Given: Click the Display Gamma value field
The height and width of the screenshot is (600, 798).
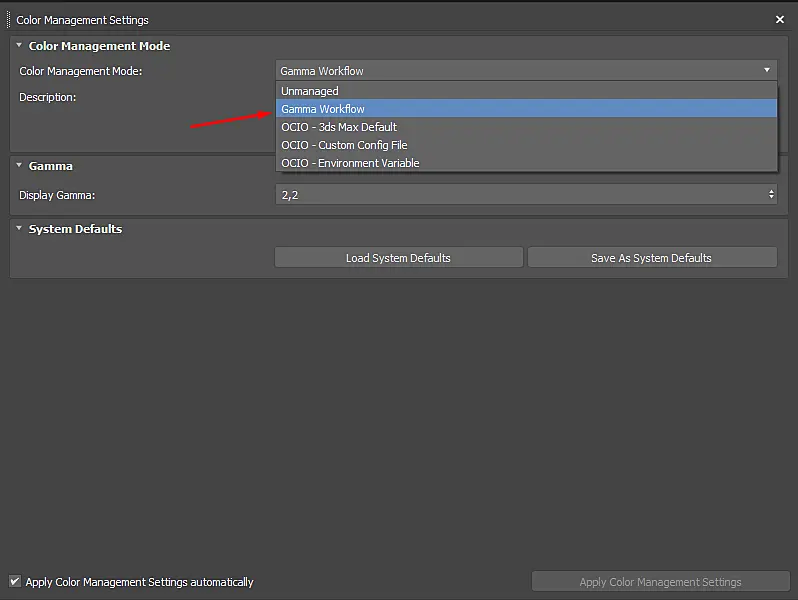Looking at the screenshot, I should pyautogui.click(x=521, y=194).
